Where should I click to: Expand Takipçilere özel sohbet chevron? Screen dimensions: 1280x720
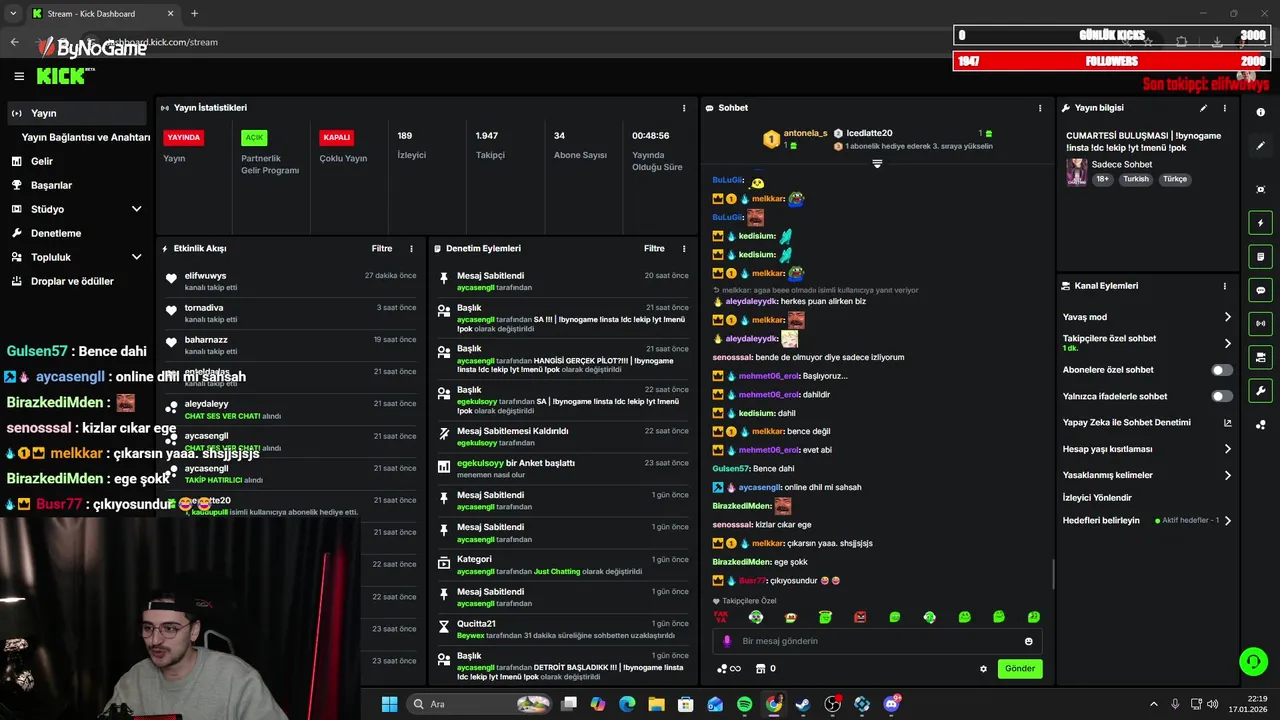[x=1228, y=343]
